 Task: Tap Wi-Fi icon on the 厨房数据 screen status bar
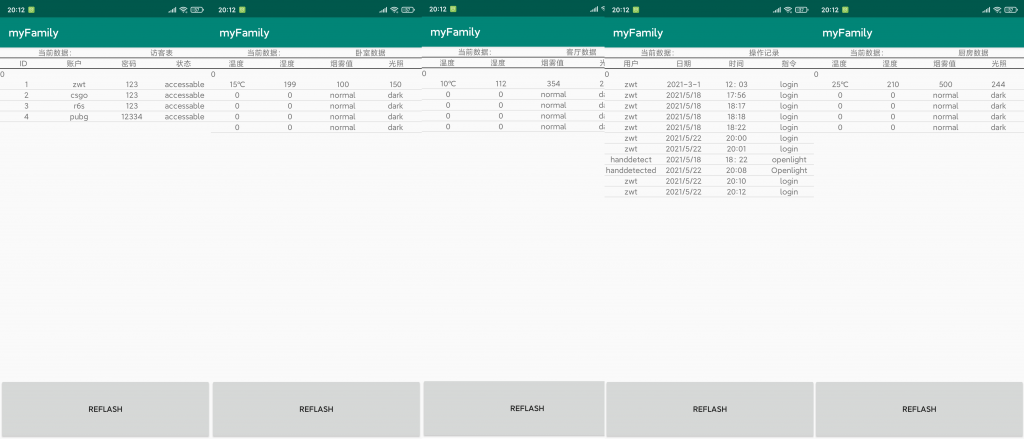(x=997, y=10)
